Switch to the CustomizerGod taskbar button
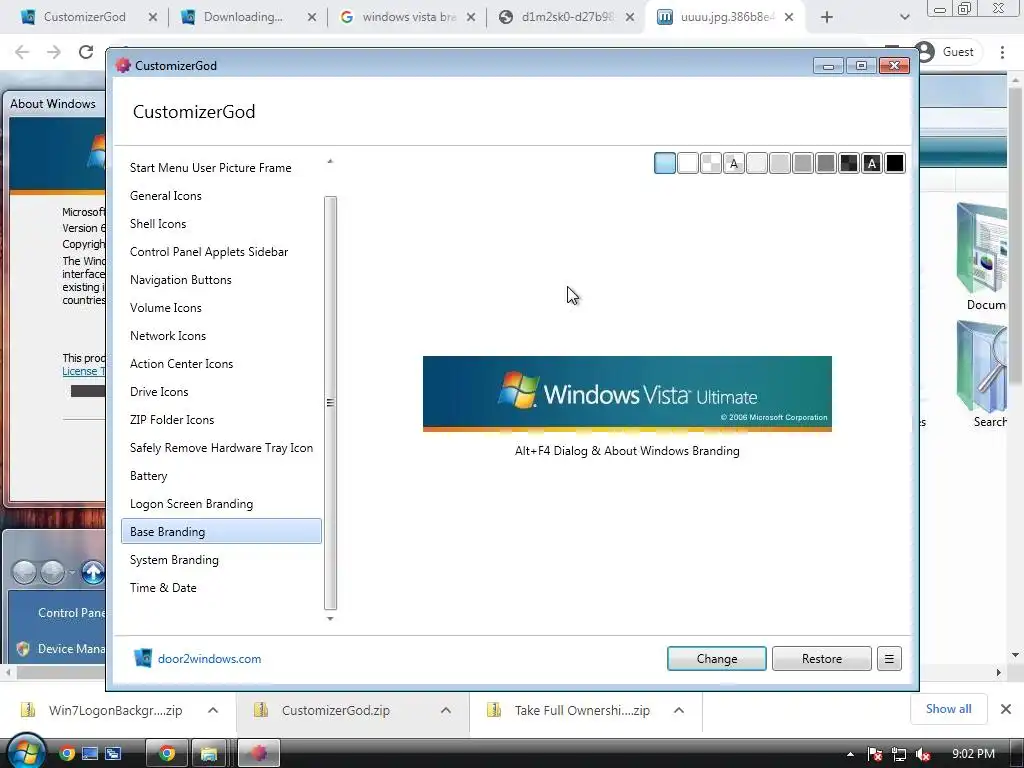The width and height of the screenshot is (1024, 768). tap(259, 754)
